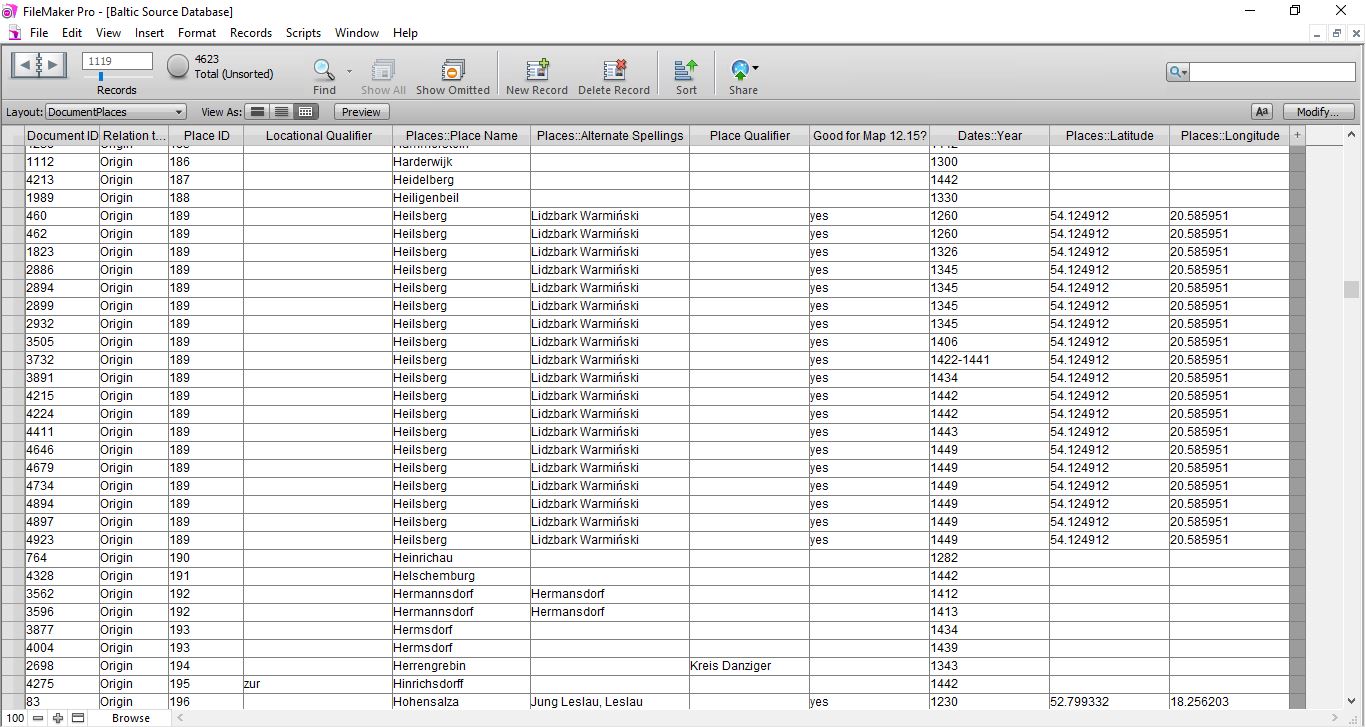Click the Kreis Danziger qualifier cell
1366x727 pixels.
(749, 666)
